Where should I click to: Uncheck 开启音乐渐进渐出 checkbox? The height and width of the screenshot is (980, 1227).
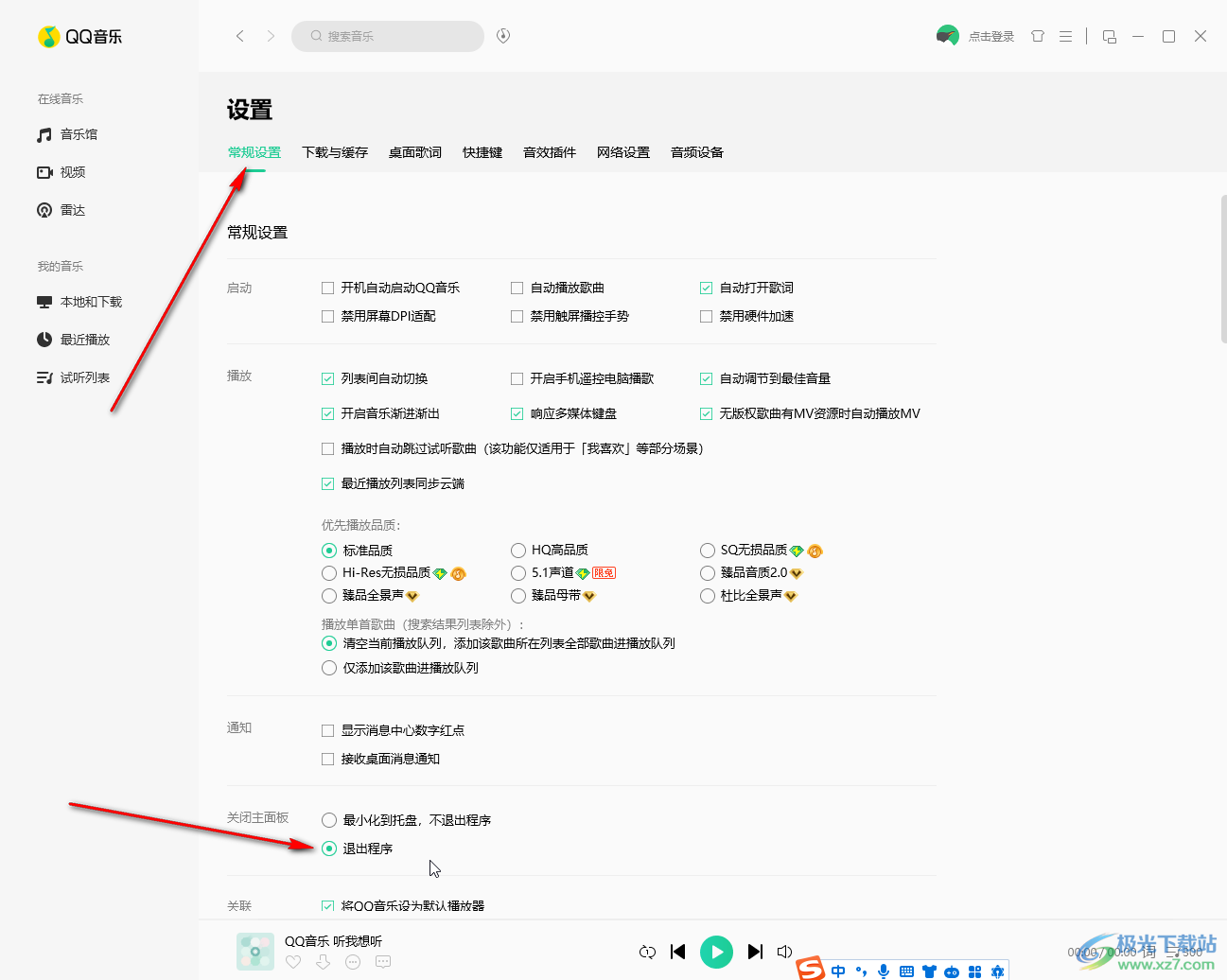[328, 413]
